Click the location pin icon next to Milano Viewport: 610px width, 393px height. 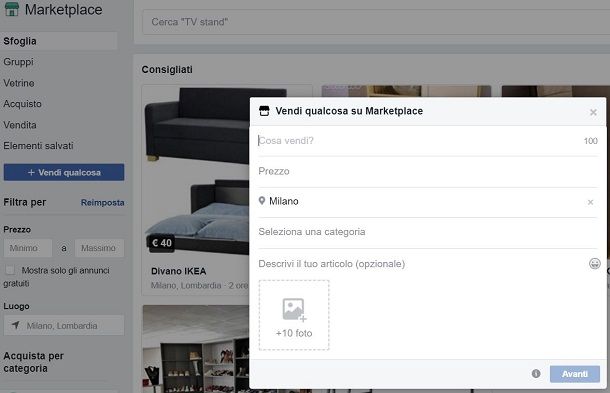[x=262, y=201]
